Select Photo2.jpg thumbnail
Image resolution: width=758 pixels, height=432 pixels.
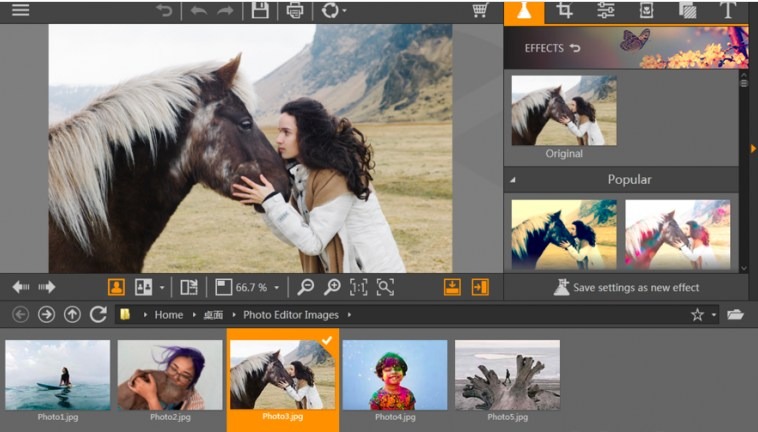[x=170, y=375]
